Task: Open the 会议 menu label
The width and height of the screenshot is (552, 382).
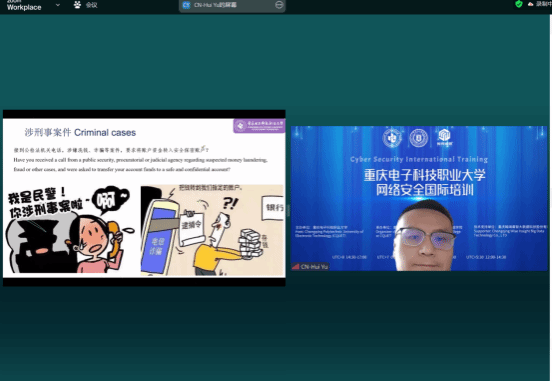Action: click(92, 5)
